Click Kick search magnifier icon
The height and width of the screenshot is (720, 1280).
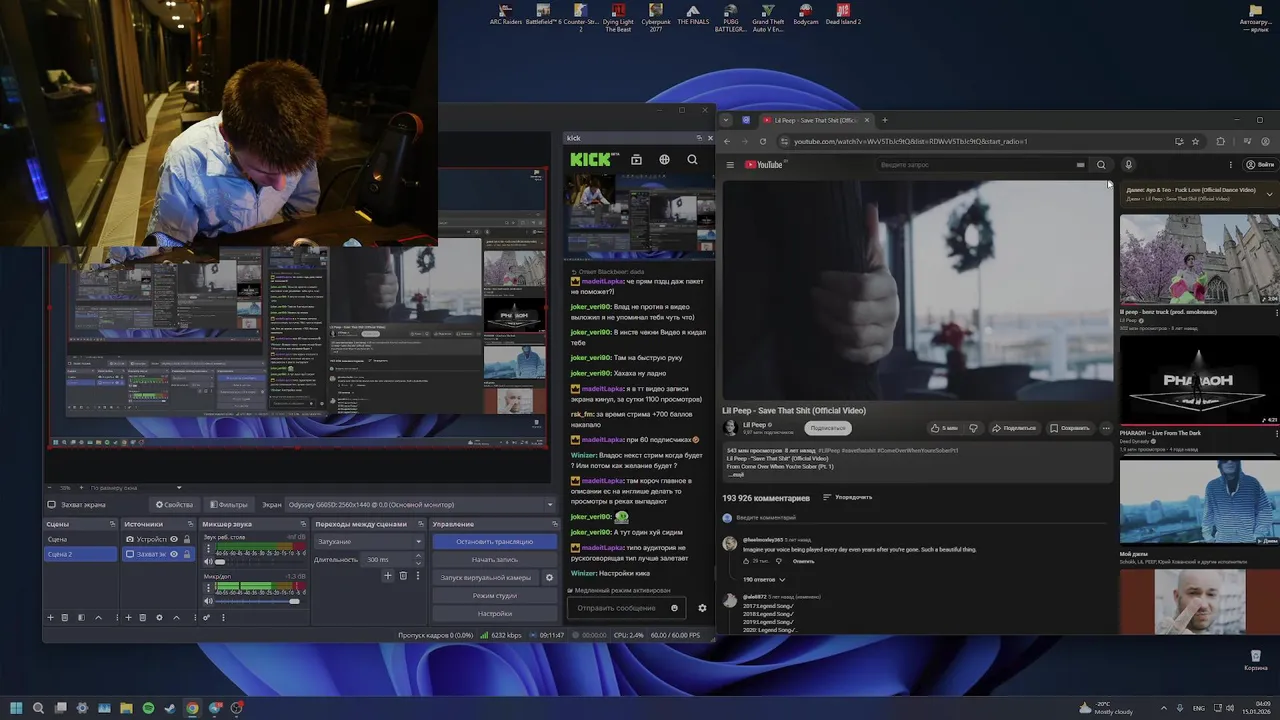click(692, 159)
